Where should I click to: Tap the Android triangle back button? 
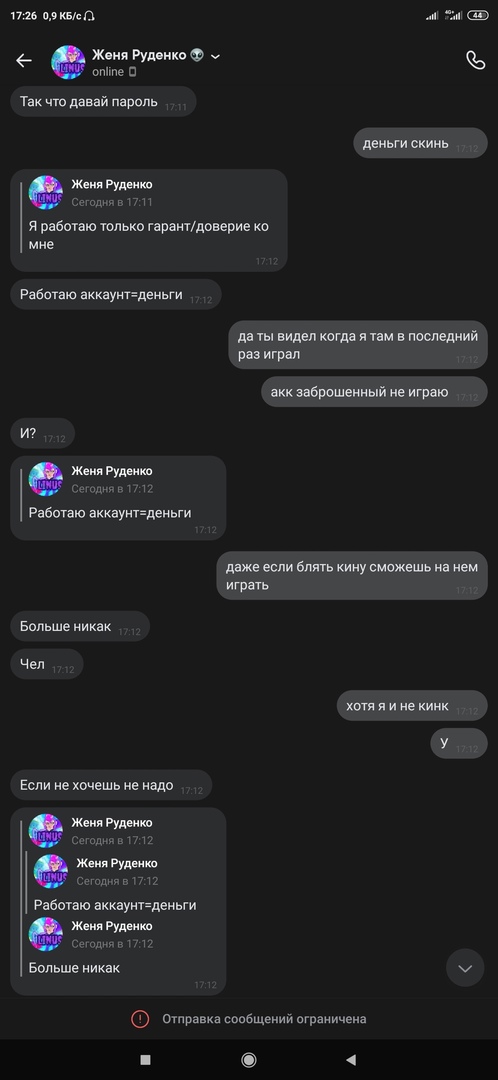point(351,1059)
